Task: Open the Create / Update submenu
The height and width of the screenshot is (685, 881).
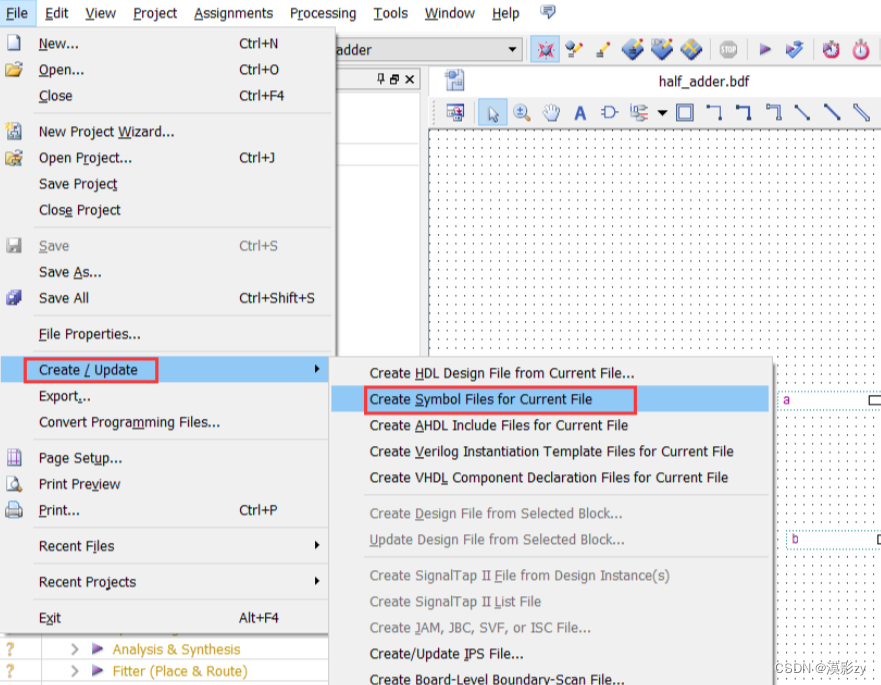Action: tap(165, 370)
